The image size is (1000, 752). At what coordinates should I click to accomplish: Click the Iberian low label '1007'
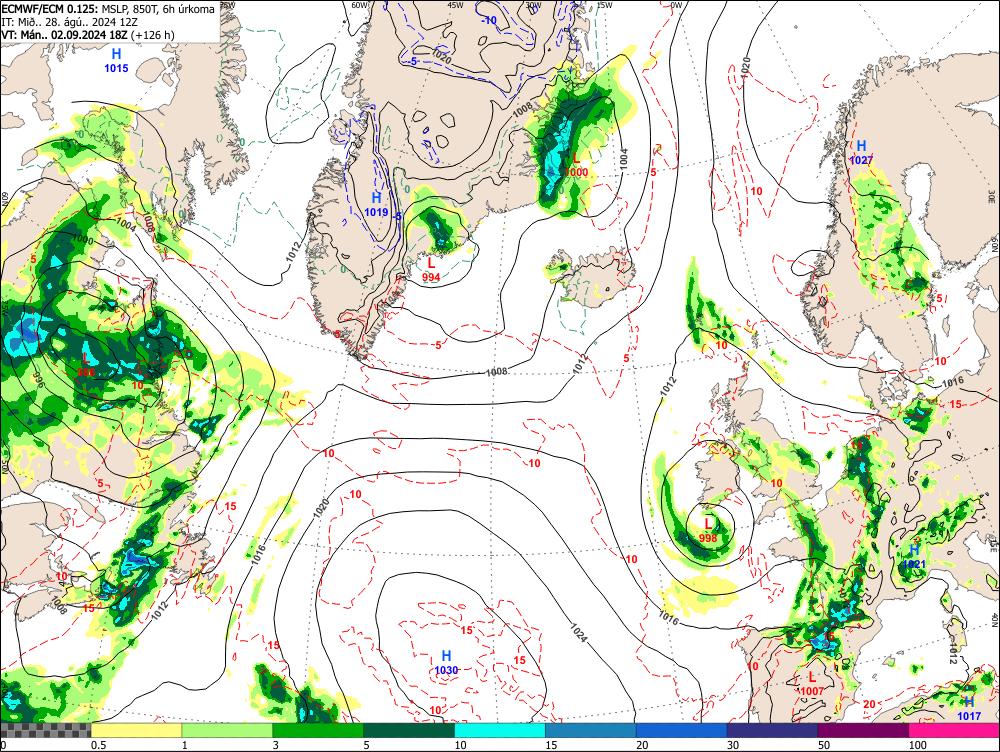(811, 691)
